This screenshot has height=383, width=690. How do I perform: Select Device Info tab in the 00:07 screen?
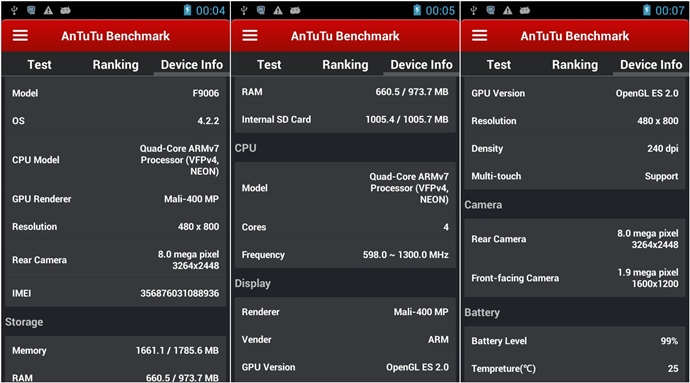coord(651,65)
